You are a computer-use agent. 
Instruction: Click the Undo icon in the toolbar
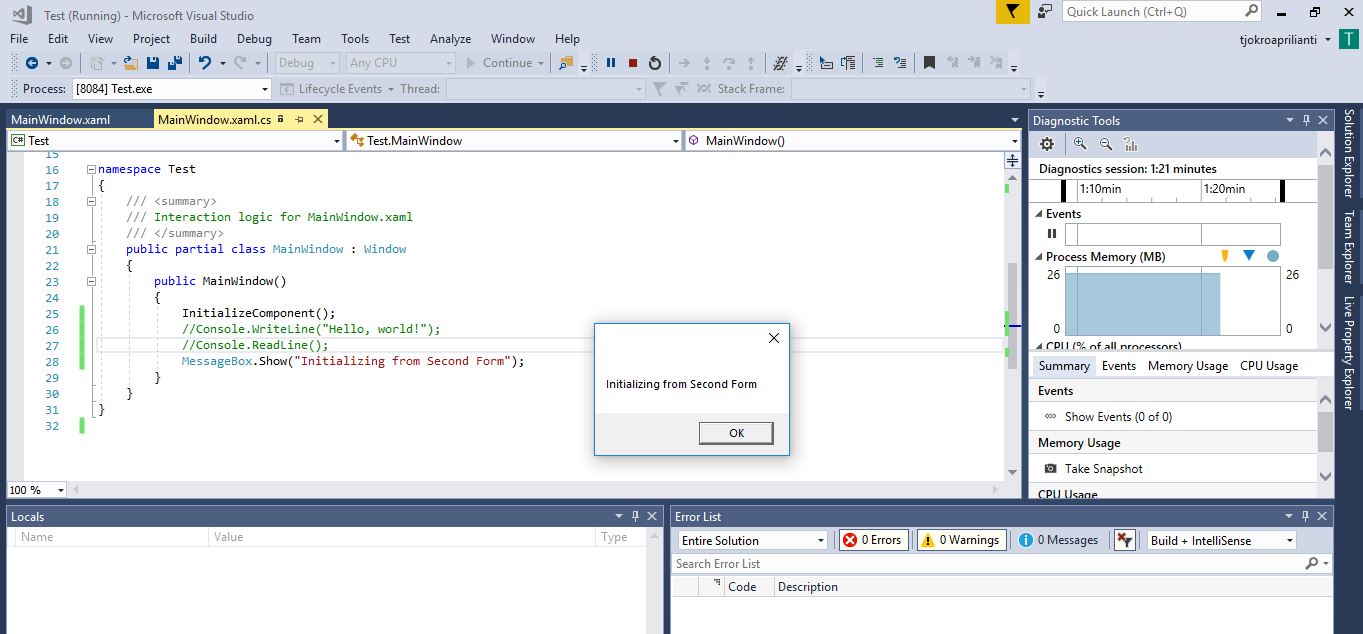tap(205, 62)
